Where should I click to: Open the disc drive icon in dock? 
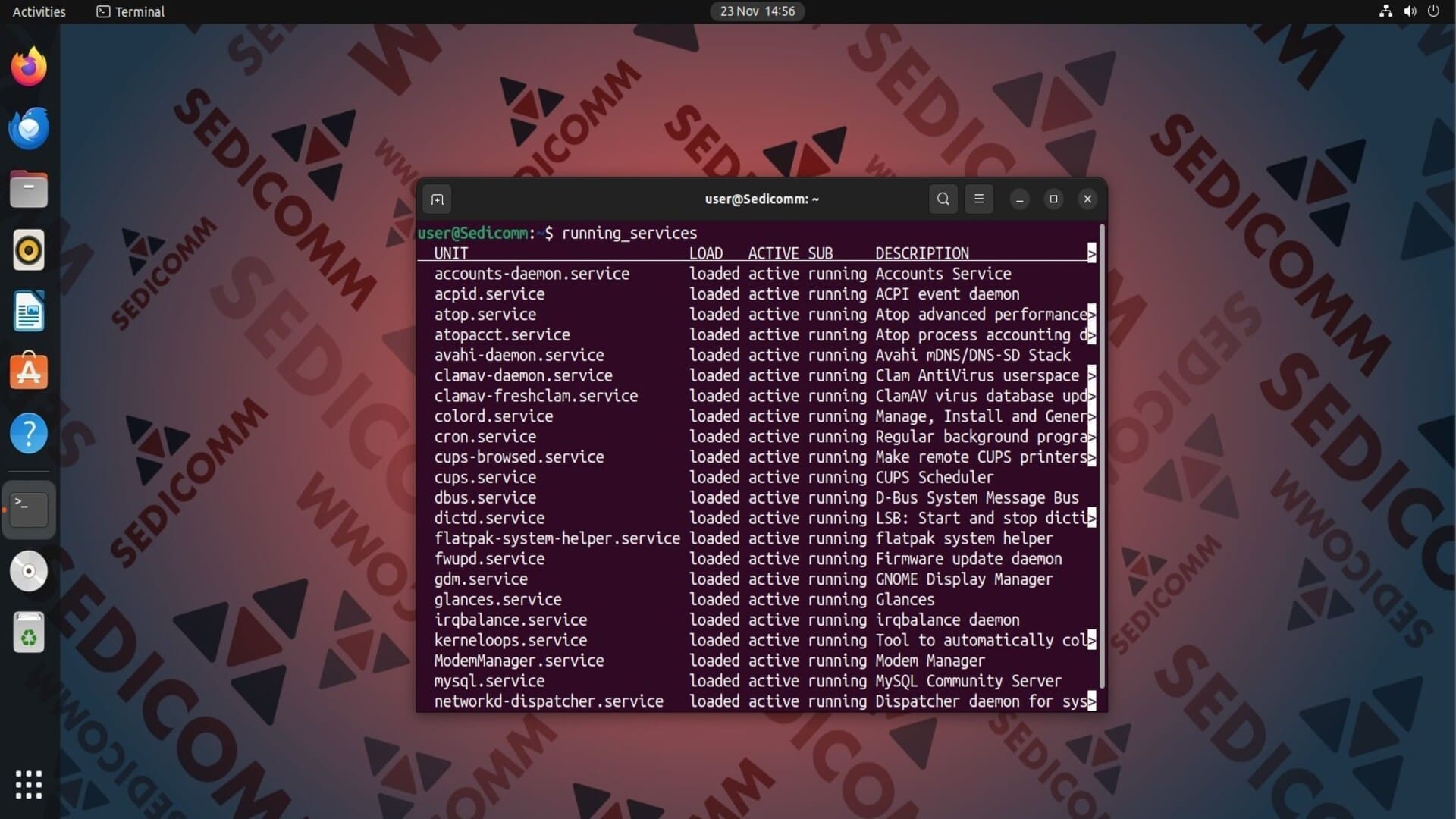(x=29, y=571)
